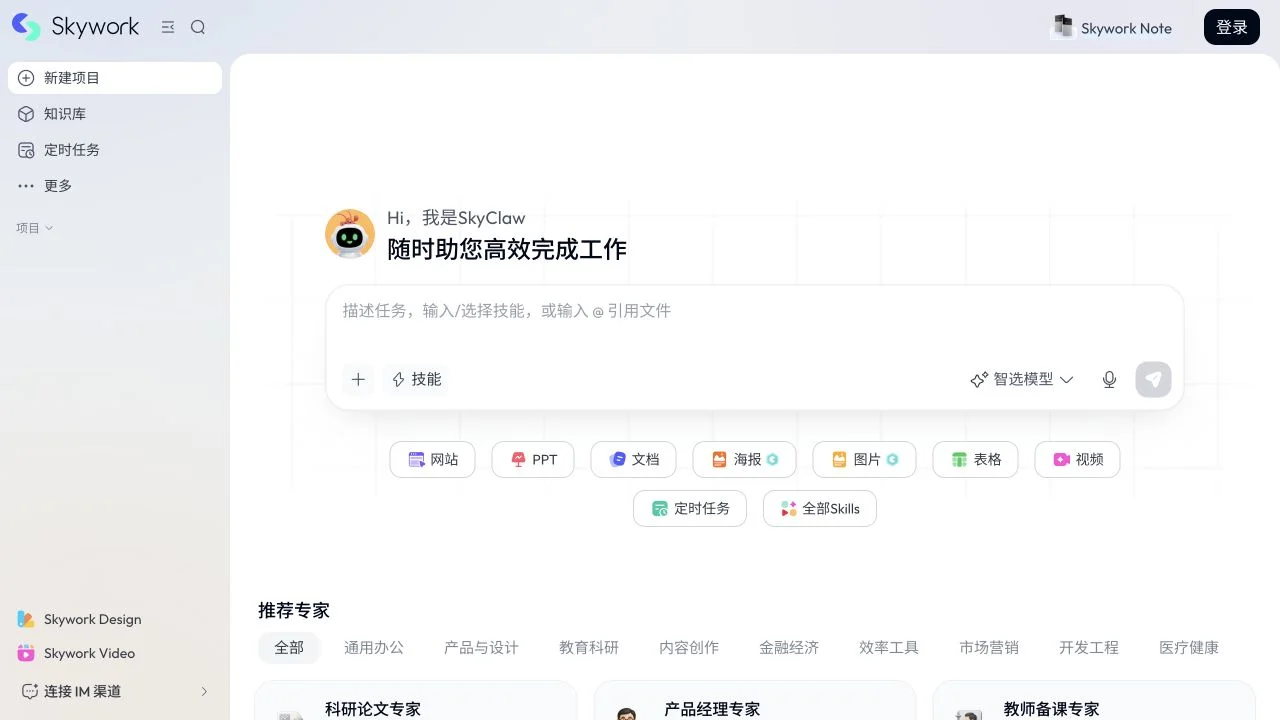1280x720 pixels.
Task: Select the 海报 skill chip
Action: [x=744, y=460]
